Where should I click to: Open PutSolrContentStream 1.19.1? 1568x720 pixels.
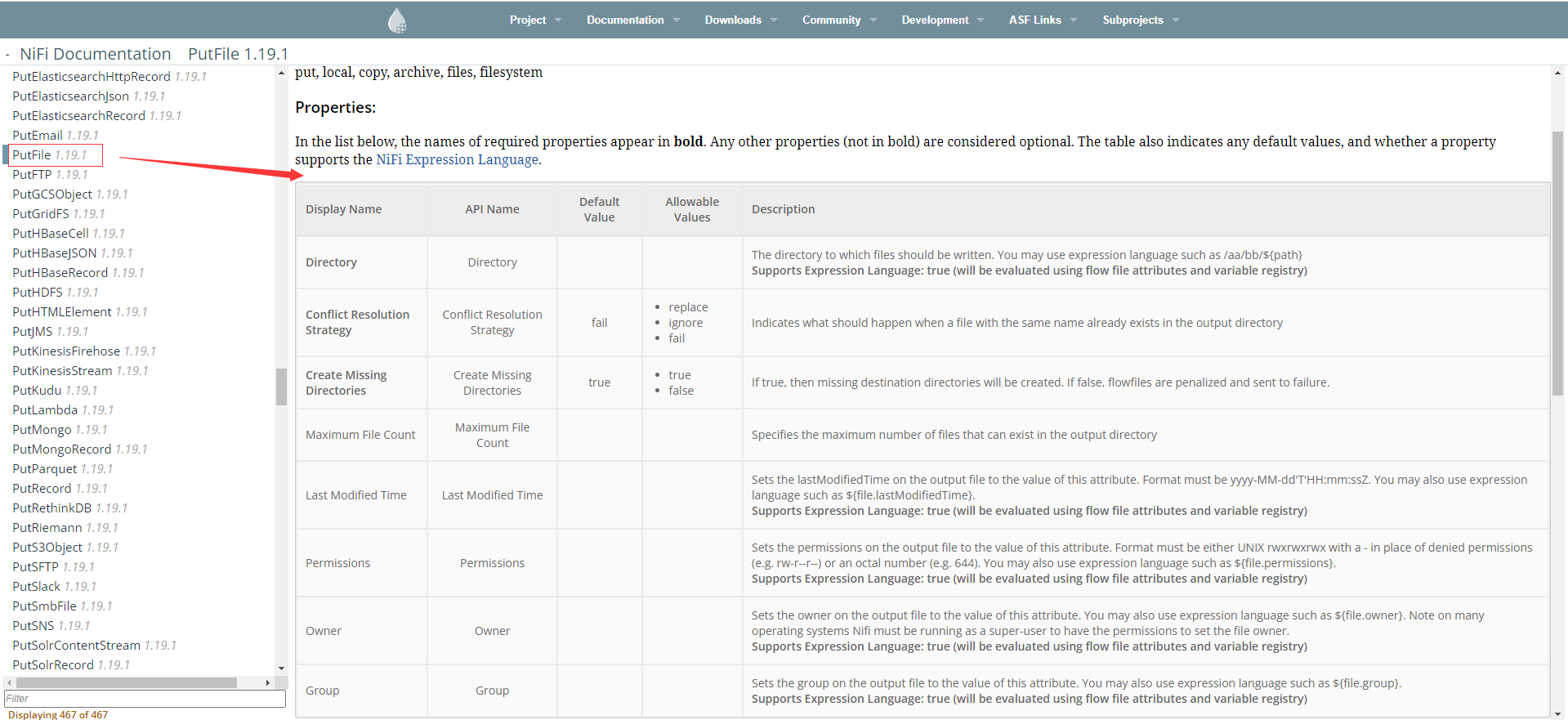tap(95, 646)
